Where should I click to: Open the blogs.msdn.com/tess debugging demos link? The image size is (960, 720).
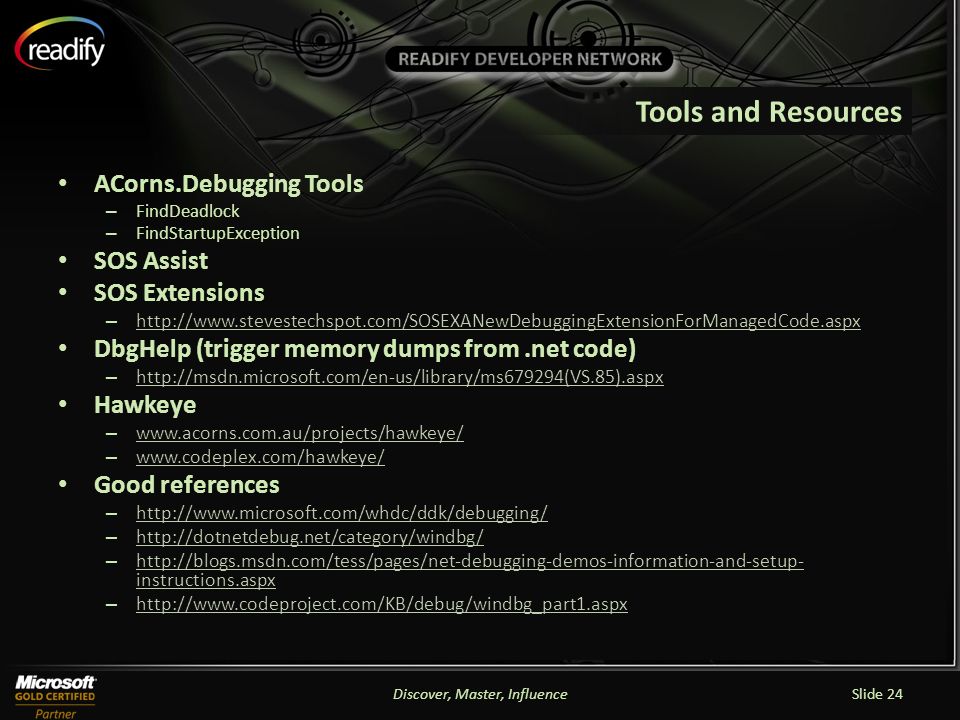pos(470,570)
